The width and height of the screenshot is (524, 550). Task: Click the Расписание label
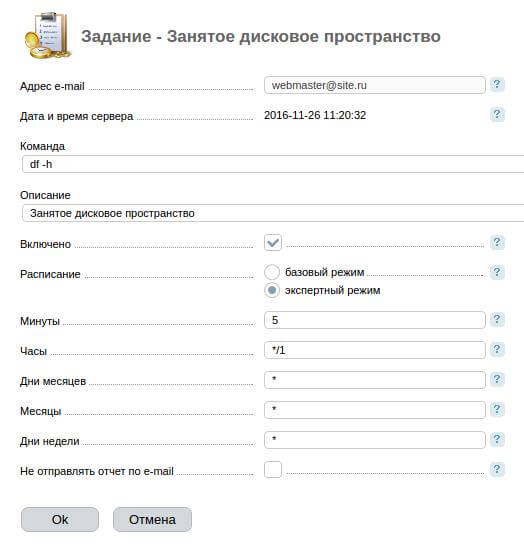point(50,274)
